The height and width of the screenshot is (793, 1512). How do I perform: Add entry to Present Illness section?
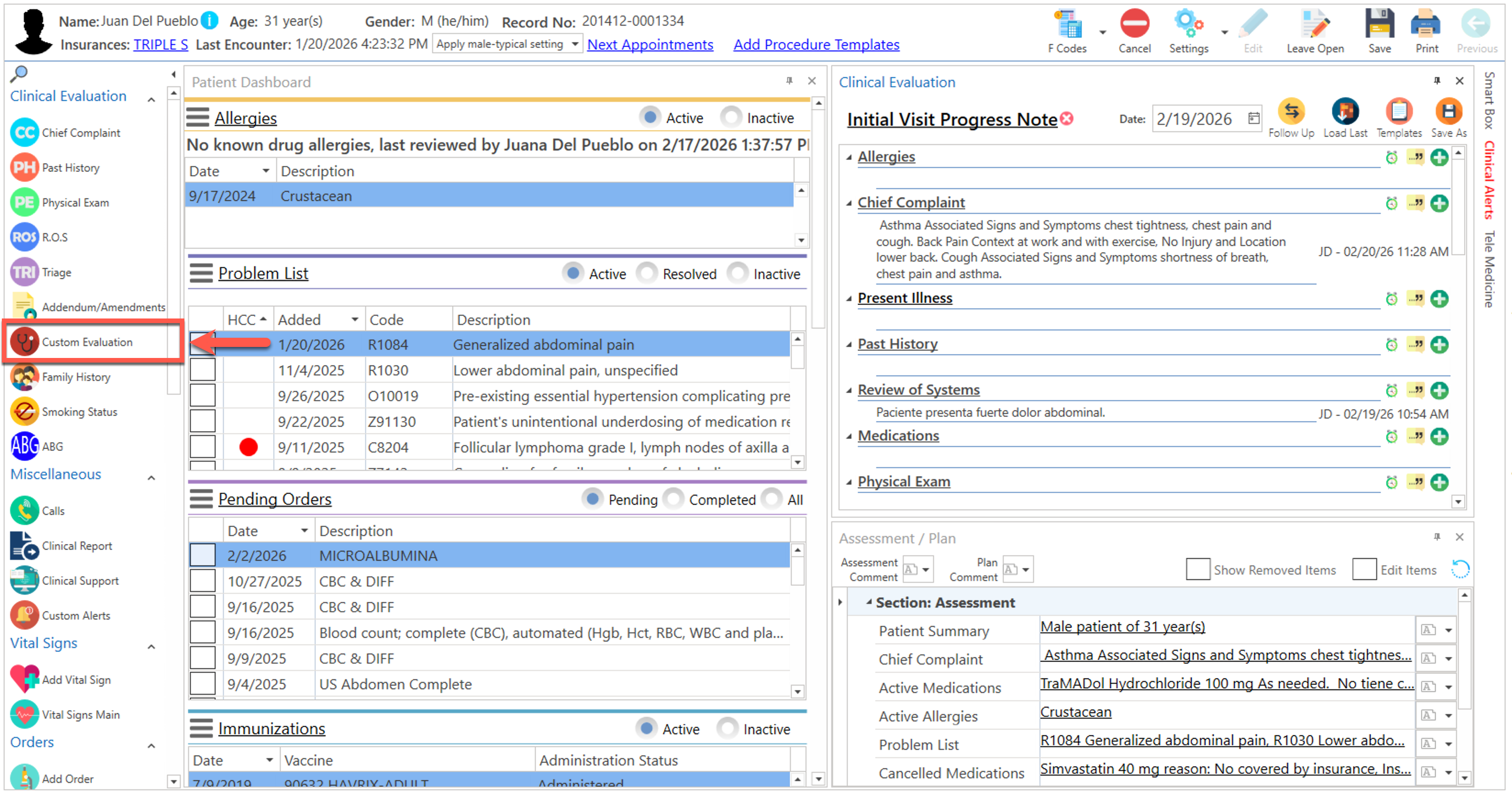(x=1439, y=299)
